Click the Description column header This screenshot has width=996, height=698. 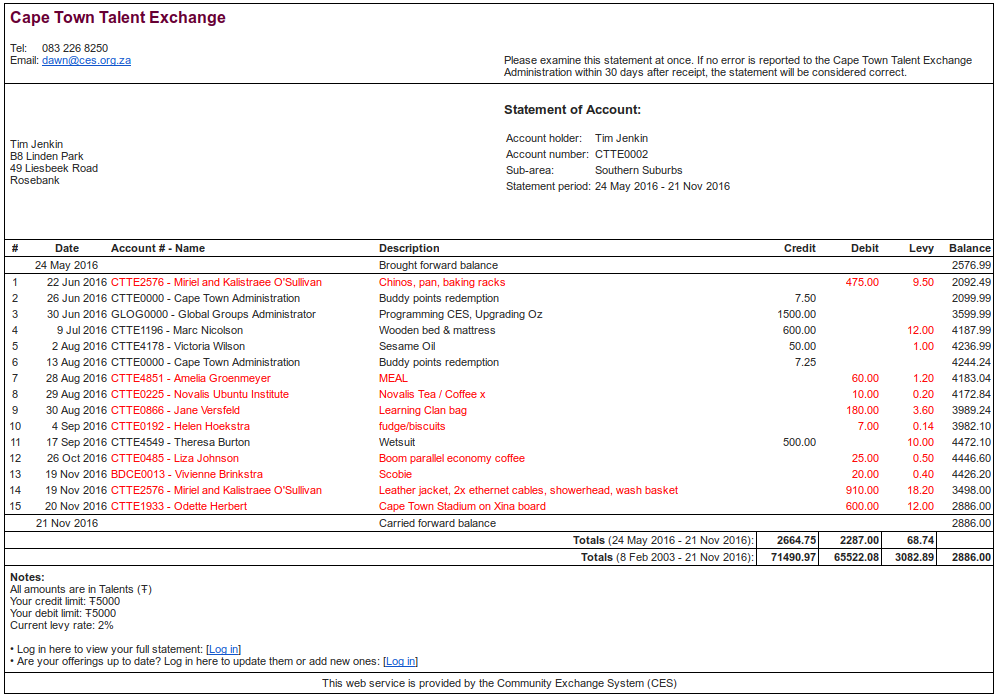click(x=409, y=248)
